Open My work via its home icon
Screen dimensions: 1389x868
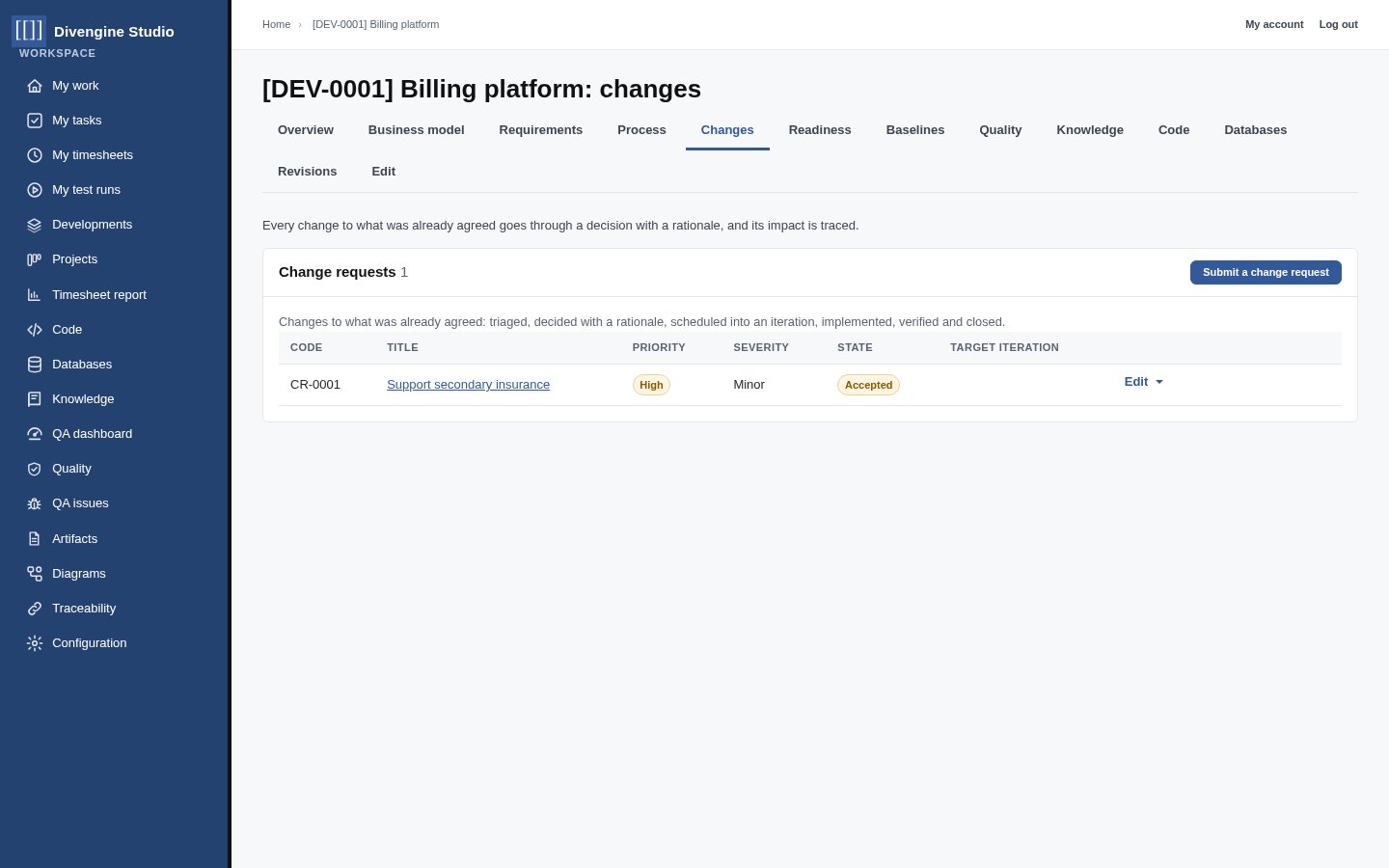click(x=35, y=86)
